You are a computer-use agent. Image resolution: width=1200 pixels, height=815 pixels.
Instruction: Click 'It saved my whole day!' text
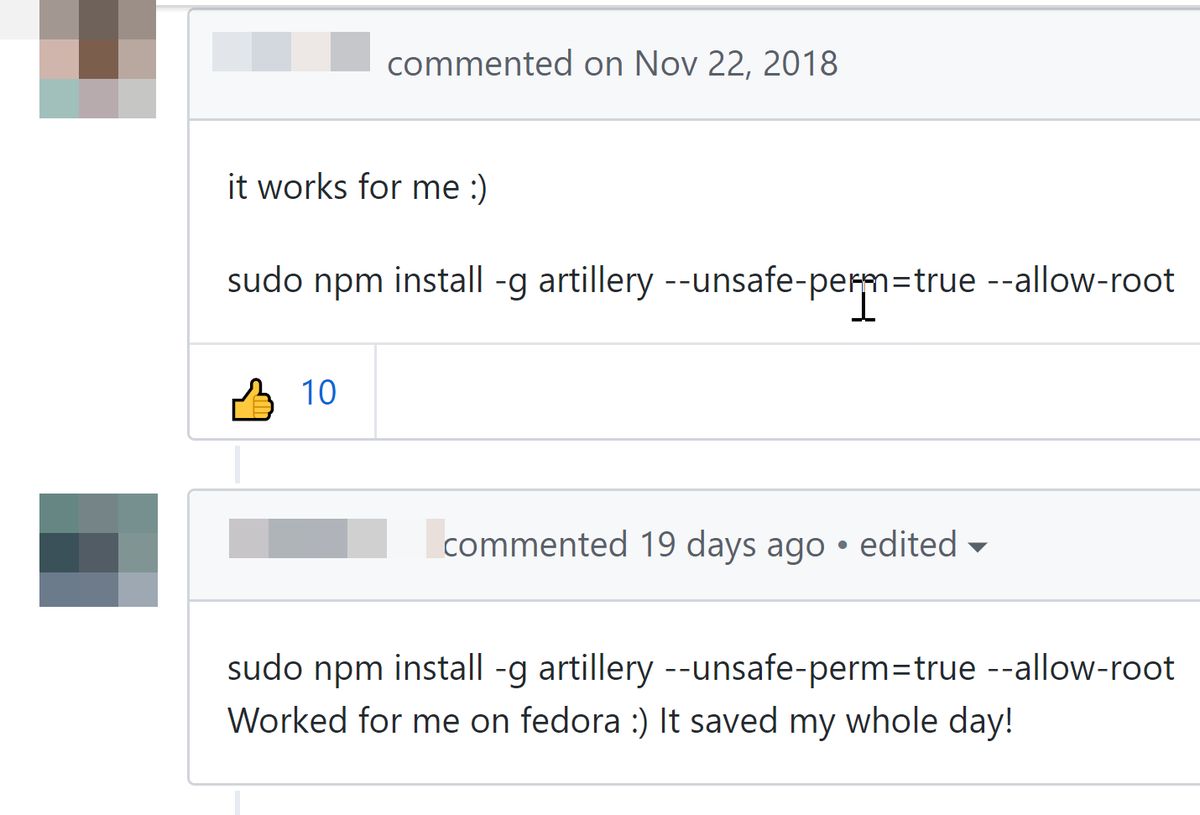(836, 721)
